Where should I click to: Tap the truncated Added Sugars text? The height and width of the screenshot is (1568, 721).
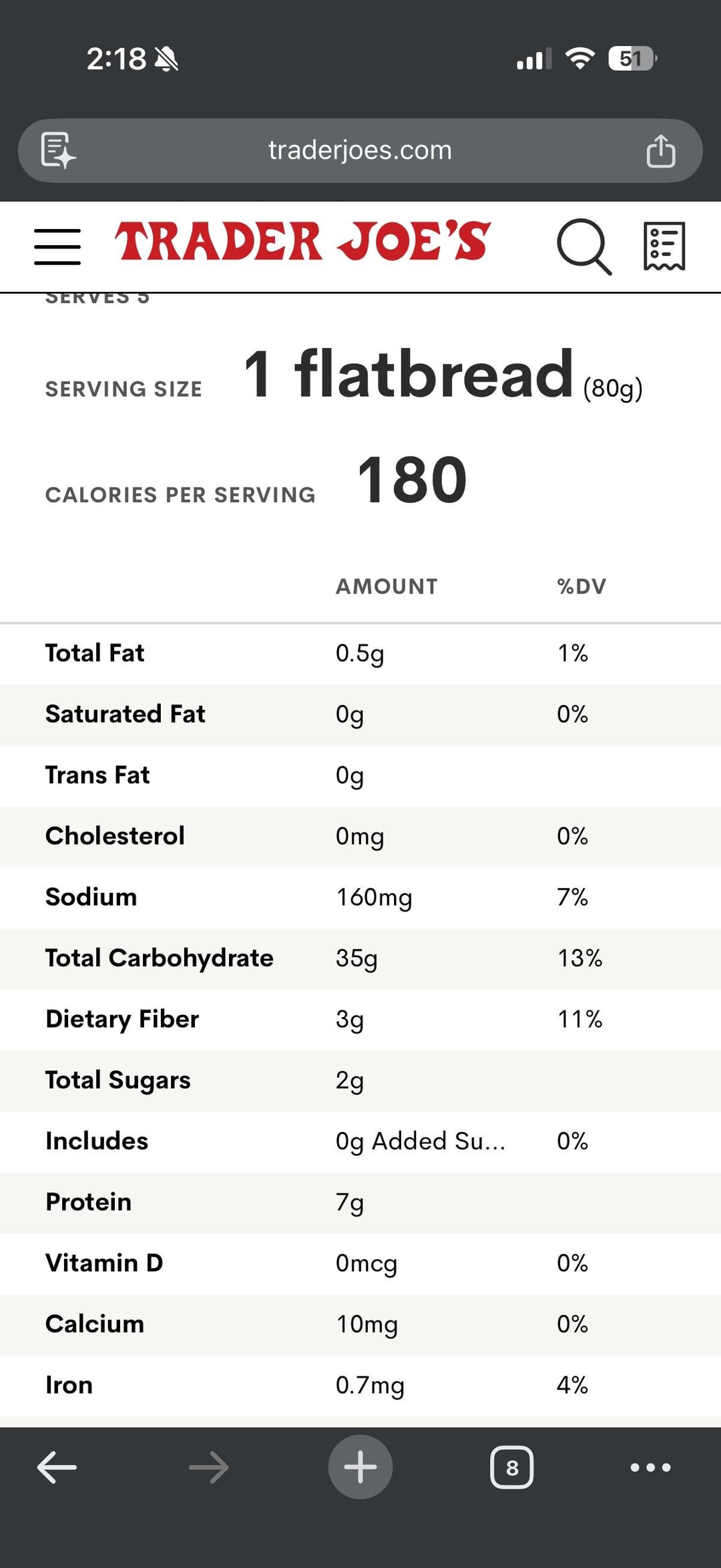(420, 1141)
